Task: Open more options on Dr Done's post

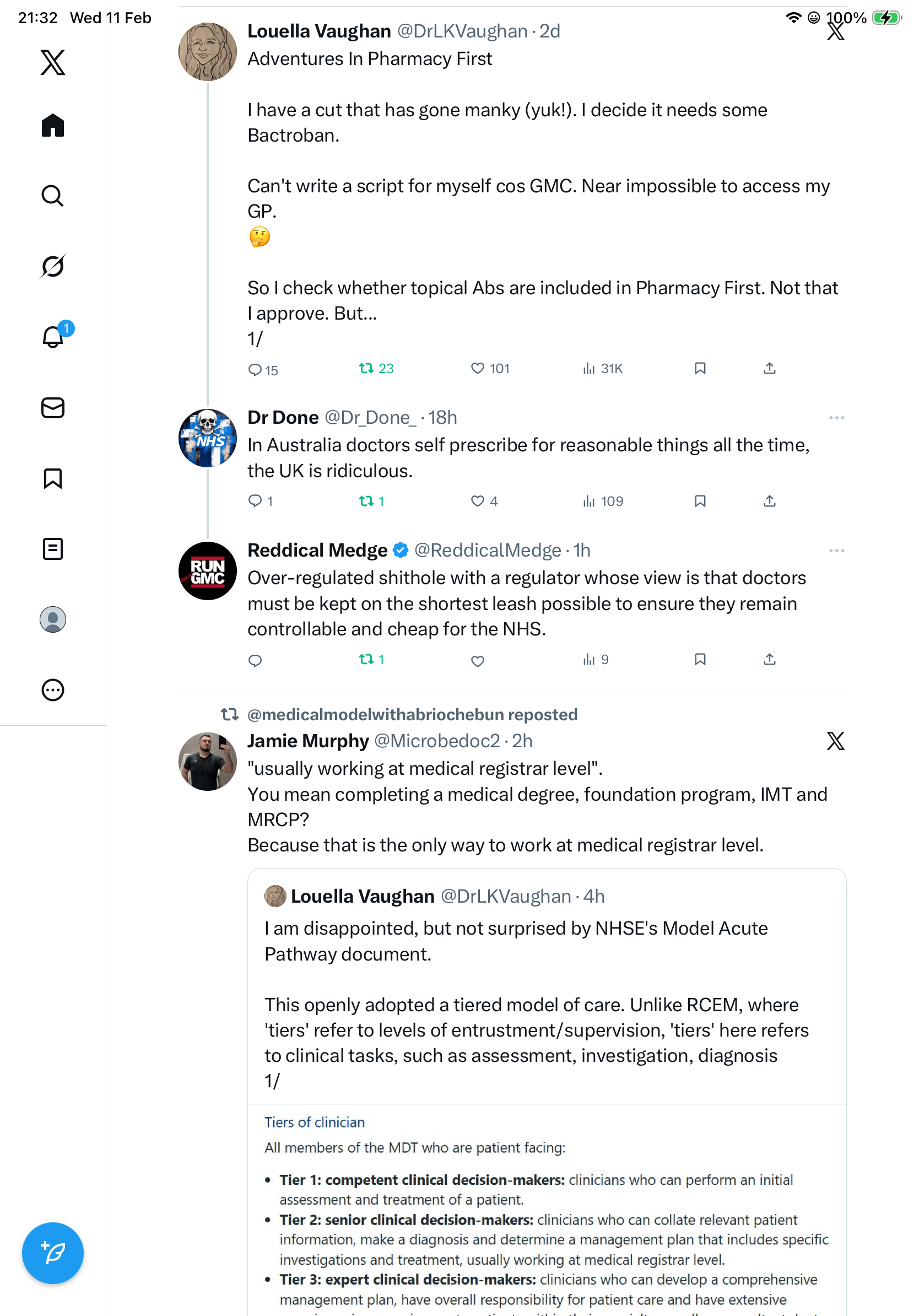Action: (836, 418)
